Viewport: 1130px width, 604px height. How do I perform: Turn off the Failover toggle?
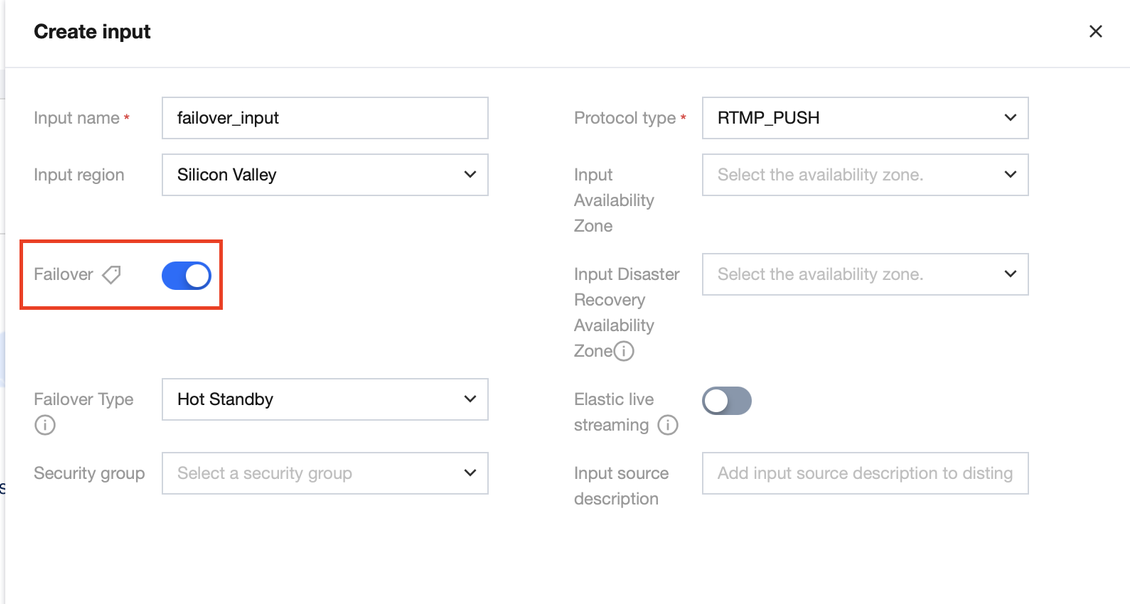coord(187,275)
